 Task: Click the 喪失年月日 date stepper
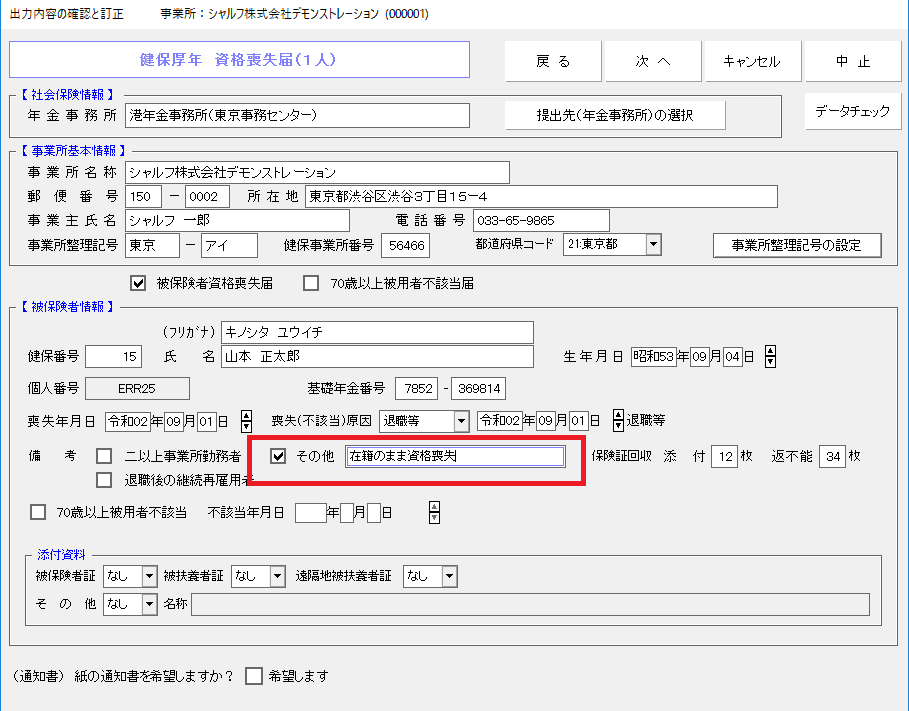click(248, 421)
